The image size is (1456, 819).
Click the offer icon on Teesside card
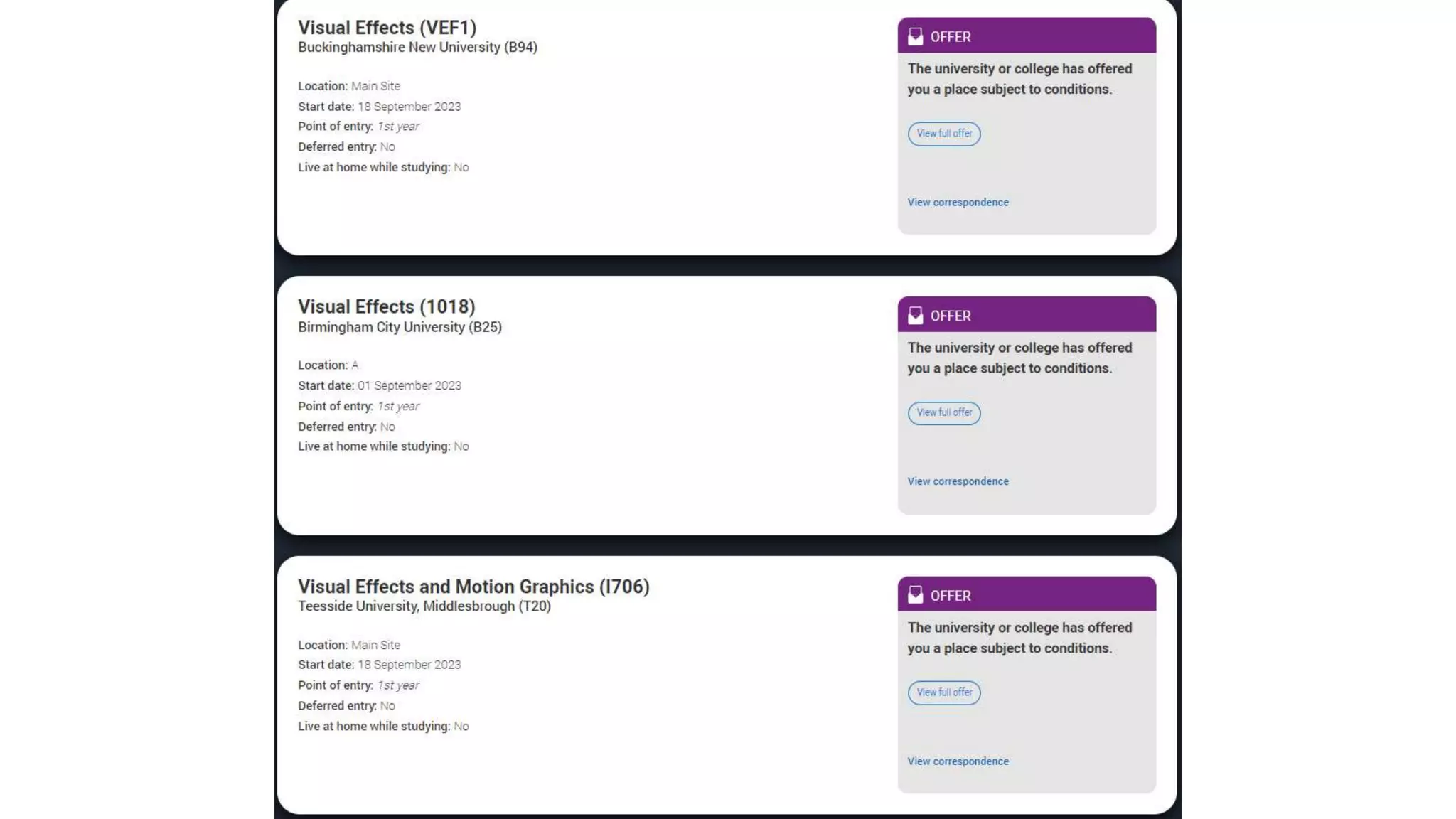click(915, 595)
